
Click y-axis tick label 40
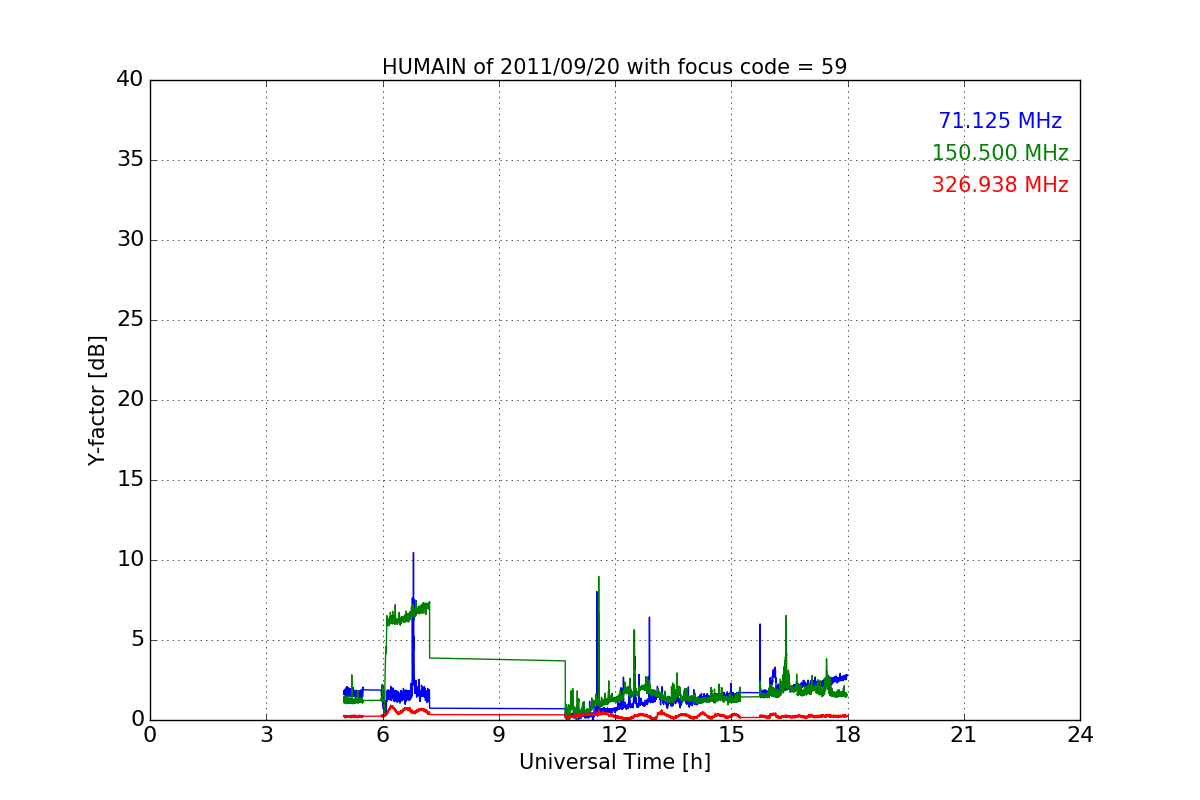coord(130,80)
